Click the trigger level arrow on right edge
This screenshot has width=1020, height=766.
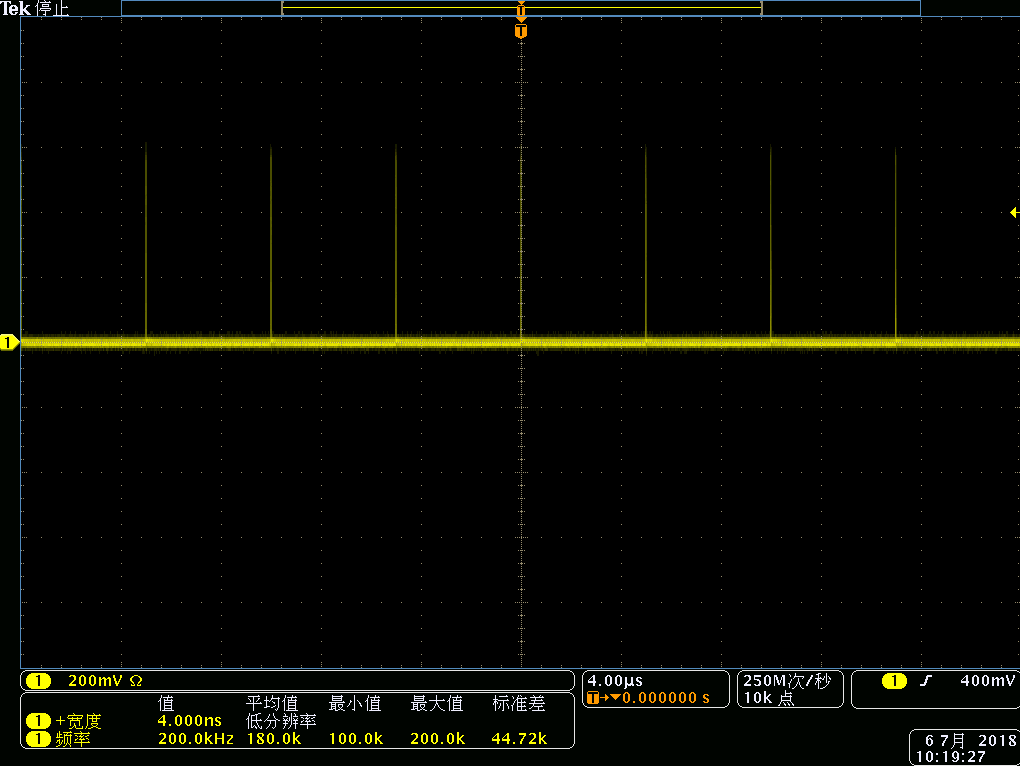tap(1013, 212)
